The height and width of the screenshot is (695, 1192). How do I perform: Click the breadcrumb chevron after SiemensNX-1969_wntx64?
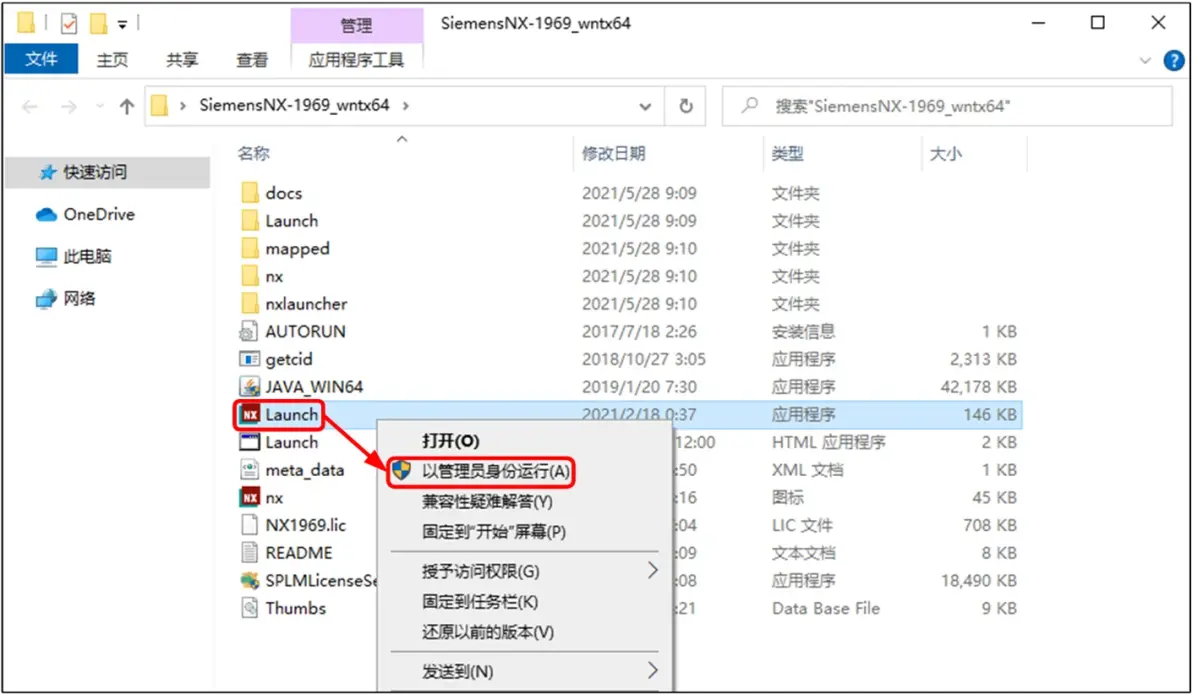click(x=405, y=106)
